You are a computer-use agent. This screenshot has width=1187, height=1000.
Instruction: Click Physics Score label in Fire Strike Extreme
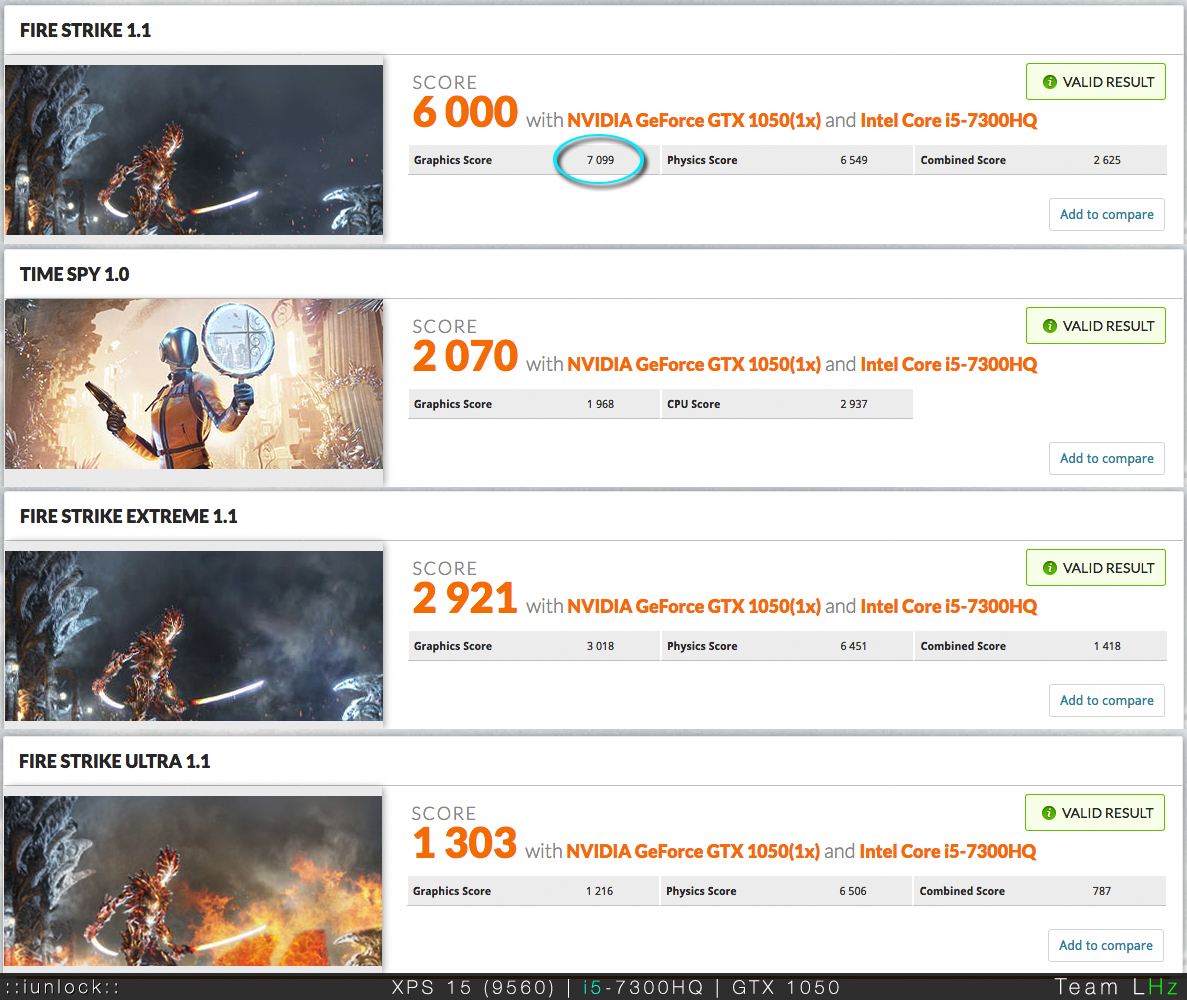click(x=702, y=646)
